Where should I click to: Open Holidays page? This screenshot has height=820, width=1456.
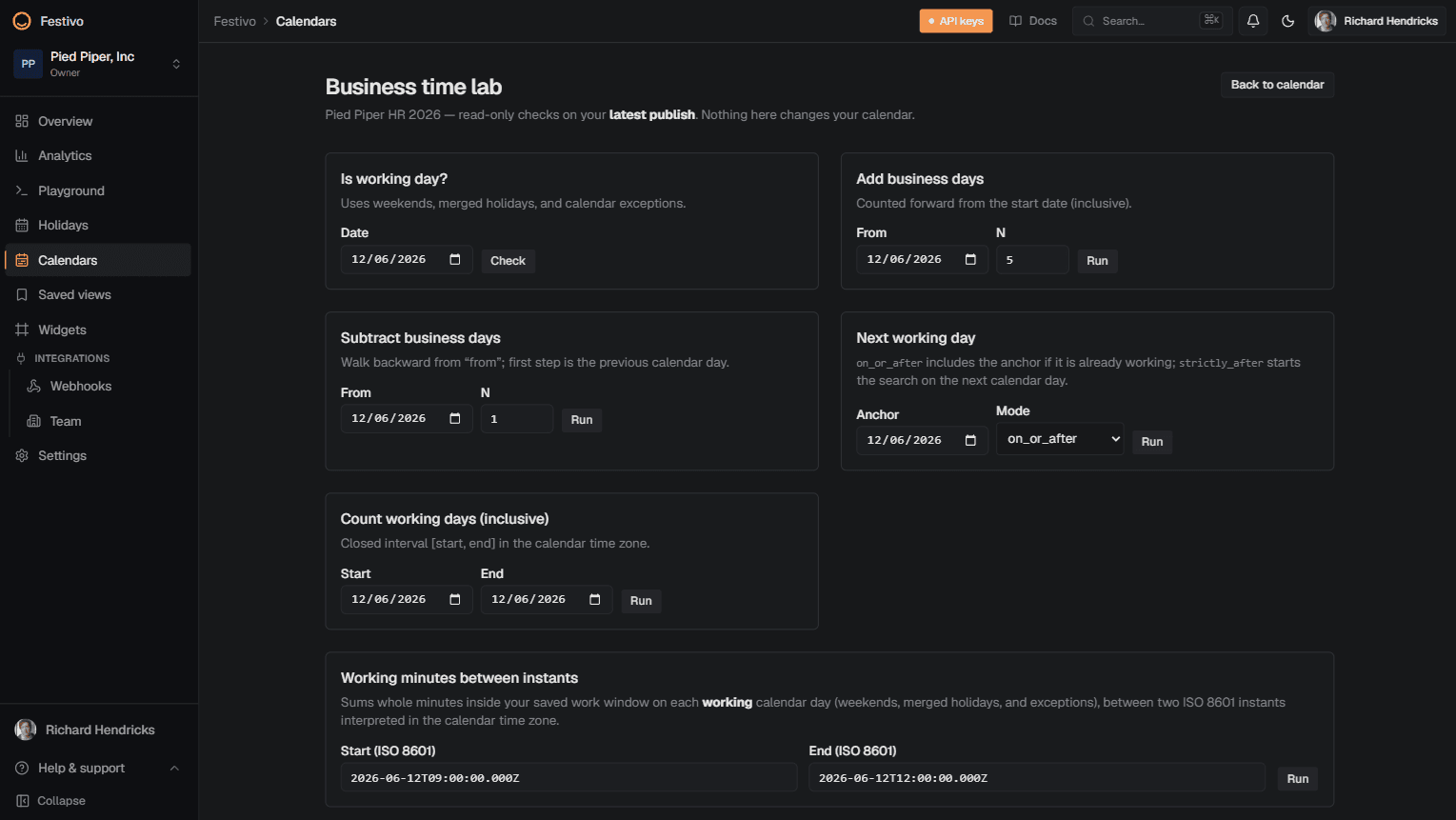point(99,225)
